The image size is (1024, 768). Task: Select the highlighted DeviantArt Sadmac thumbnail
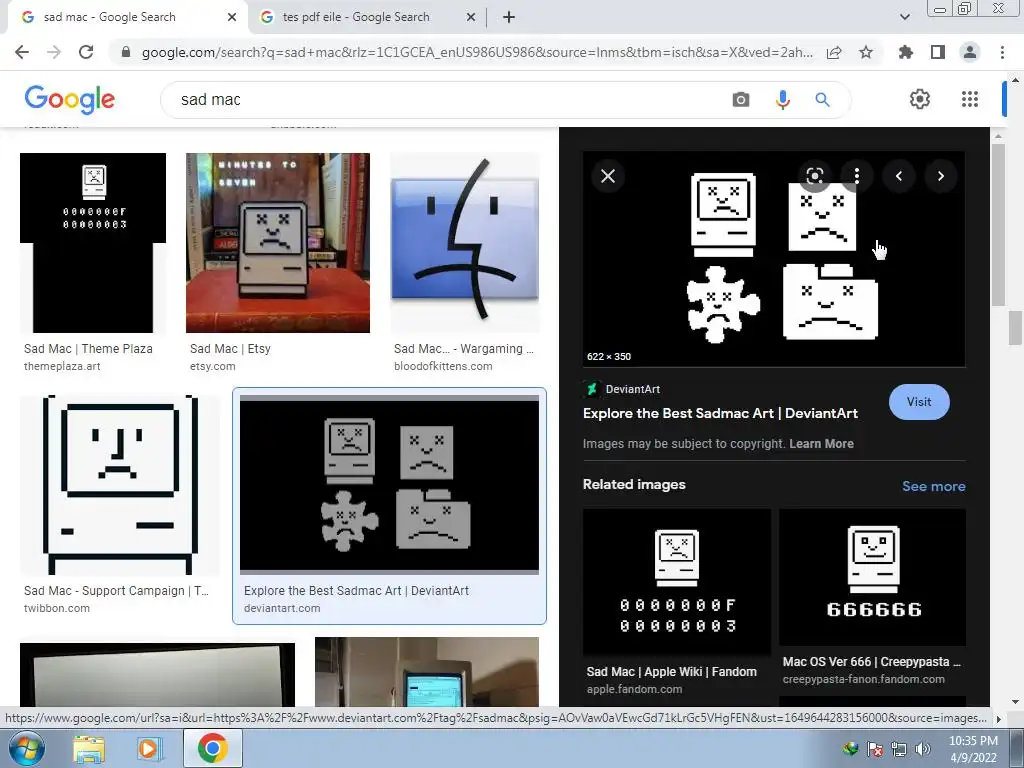point(389,485)
